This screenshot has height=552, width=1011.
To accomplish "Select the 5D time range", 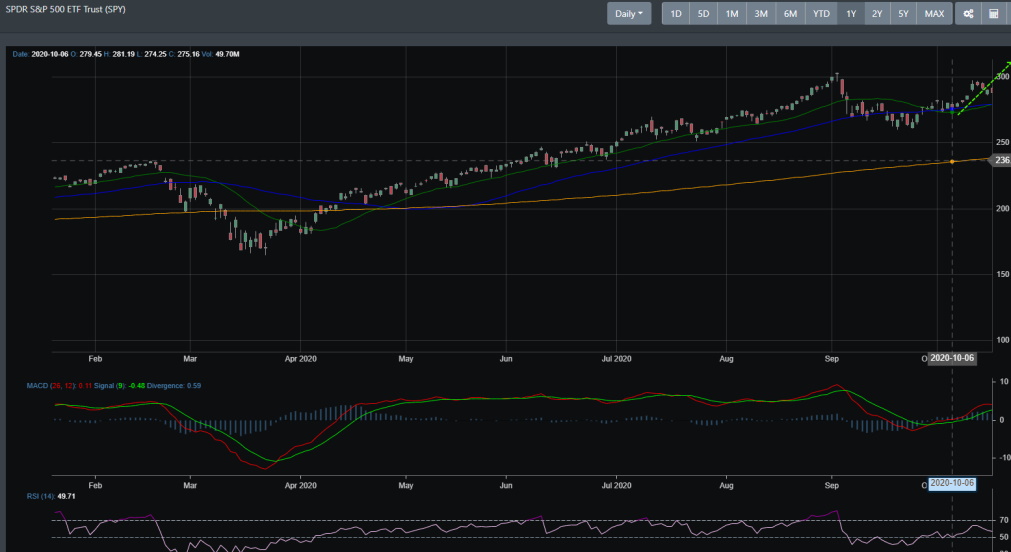I will click(703, 14).
